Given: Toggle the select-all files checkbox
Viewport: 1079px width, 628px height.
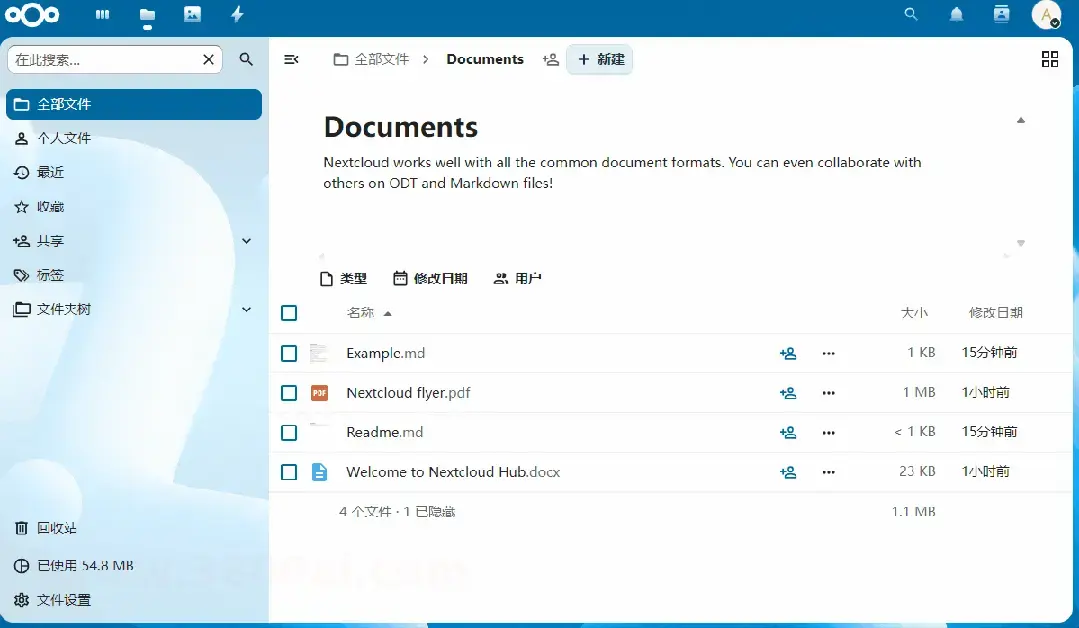Looking at the screenshot, I should [289, 313].
